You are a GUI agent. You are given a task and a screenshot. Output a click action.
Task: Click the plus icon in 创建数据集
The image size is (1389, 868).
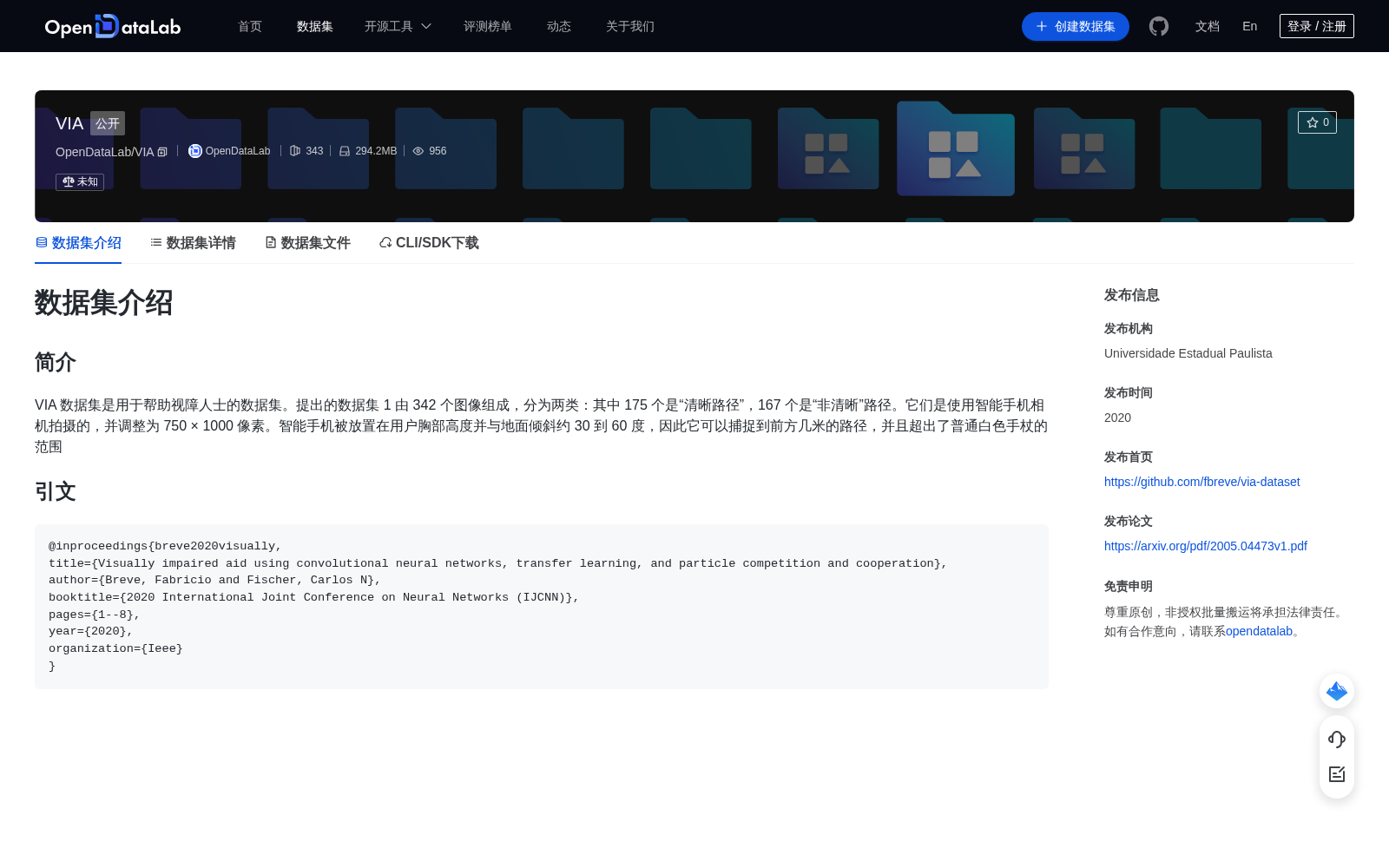coord(1042,26)
